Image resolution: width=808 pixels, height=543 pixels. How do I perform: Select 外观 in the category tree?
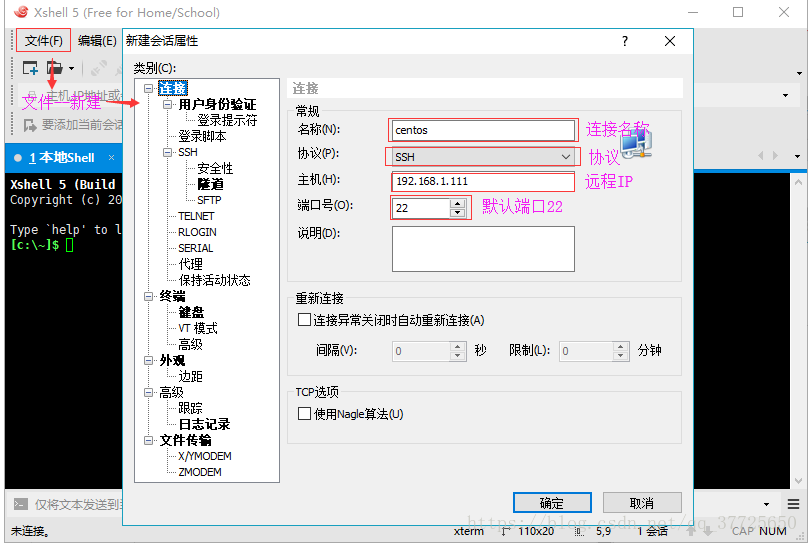tap(172, 360)
